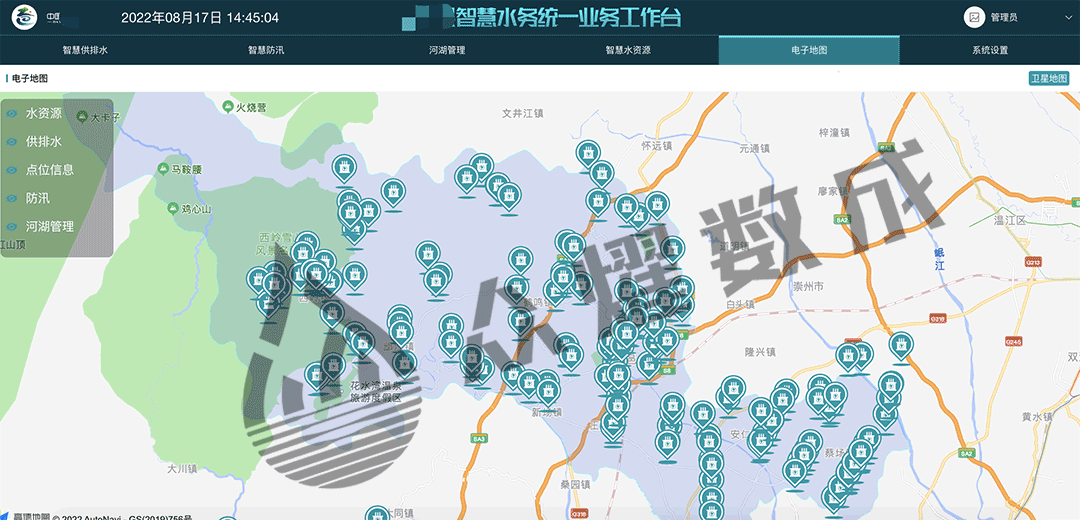Open the 系统设置 tab
The width and height of the screenshot is (1080, 520).
point(990,50)
